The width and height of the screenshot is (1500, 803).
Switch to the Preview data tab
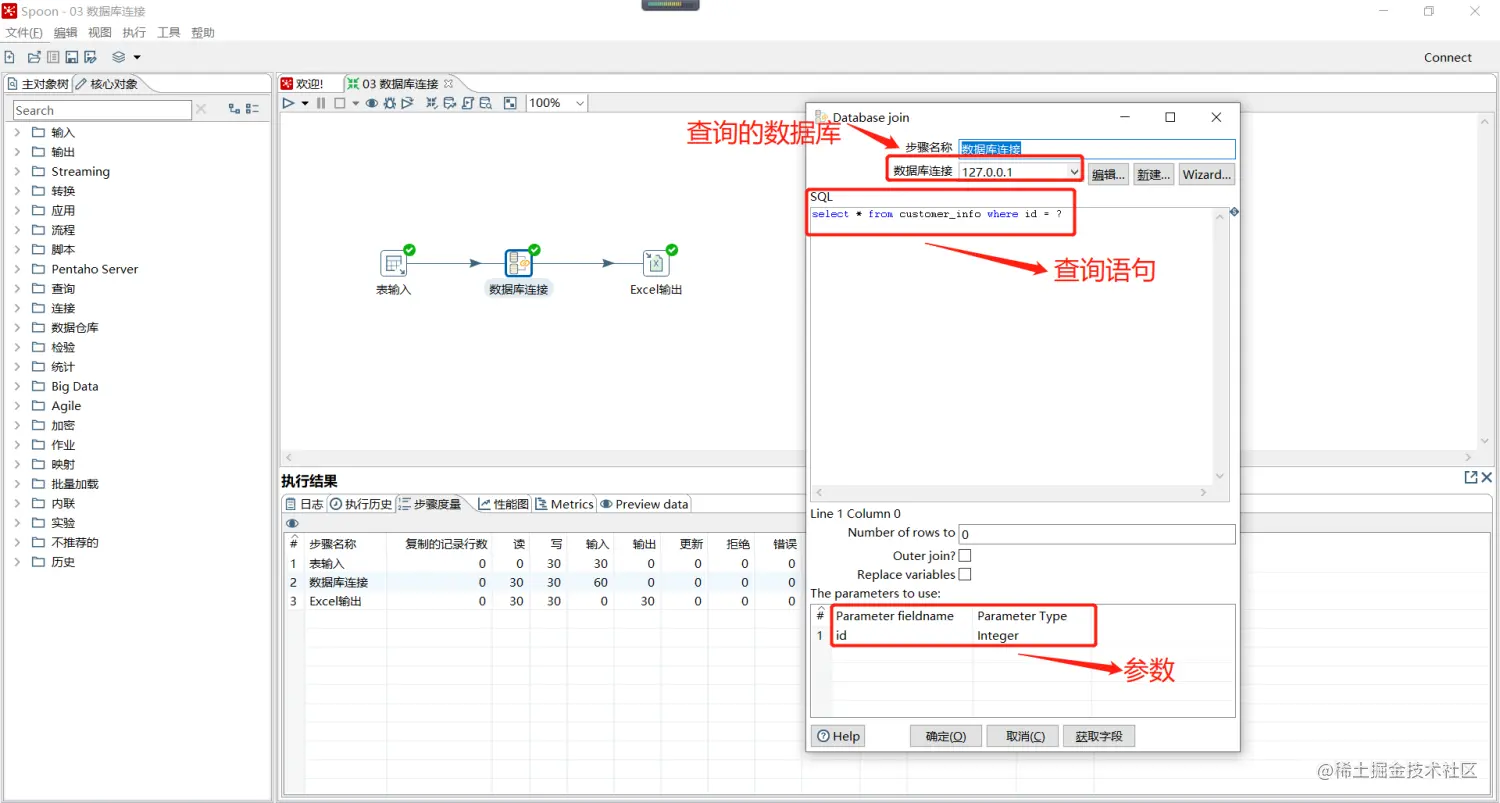644,504
